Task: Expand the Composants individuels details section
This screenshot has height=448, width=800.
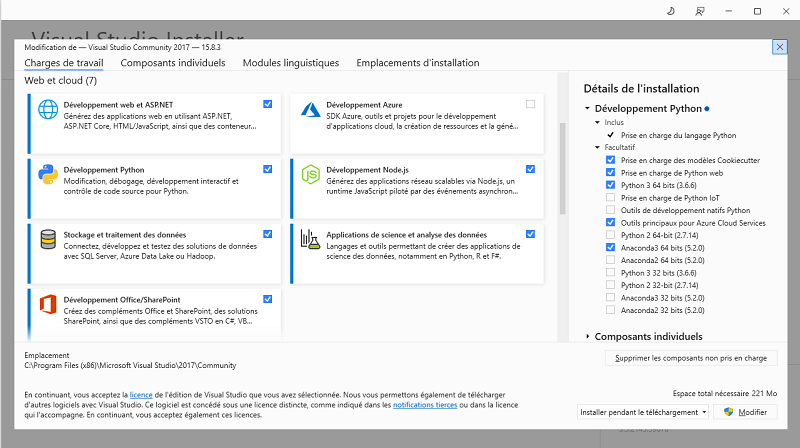Action: (x=587, y=337)
